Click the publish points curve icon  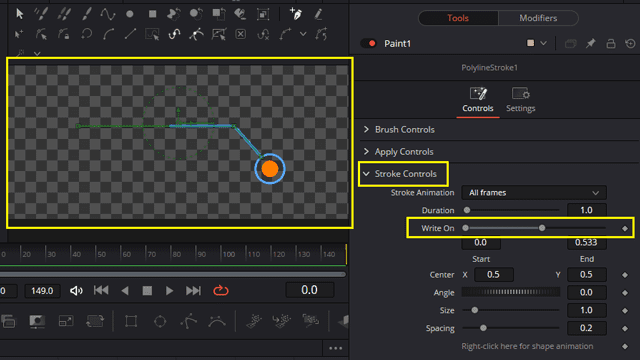(x=285, y=34)
